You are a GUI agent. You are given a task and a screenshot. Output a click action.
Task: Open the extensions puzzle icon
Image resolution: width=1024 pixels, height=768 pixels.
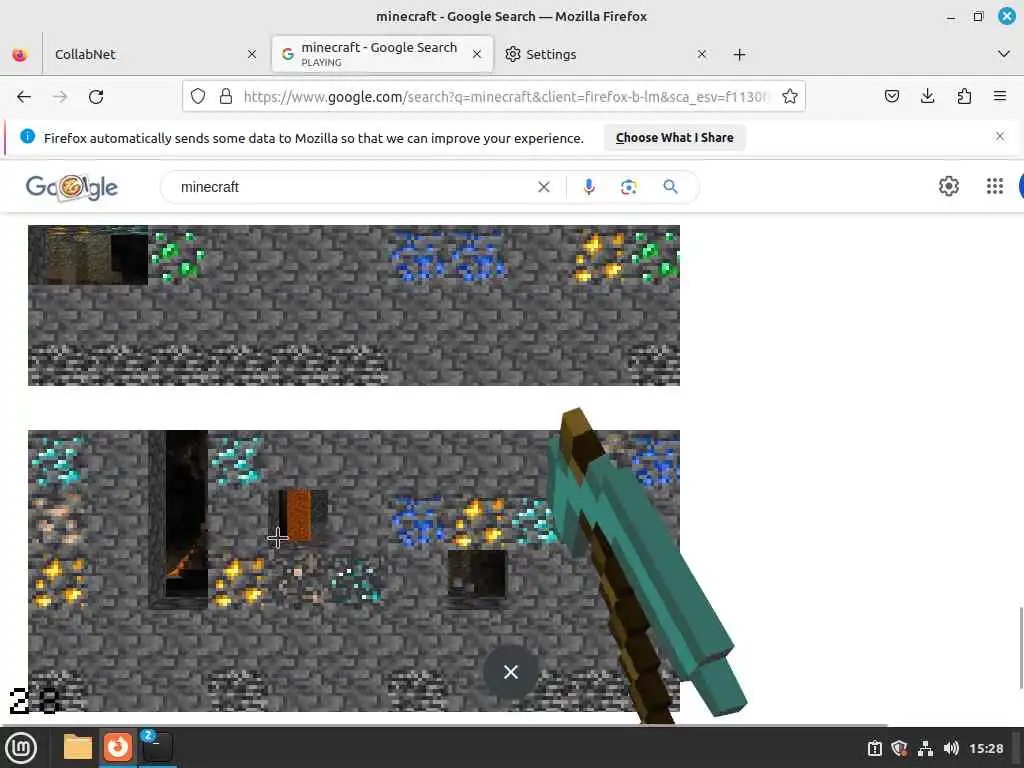pyautogui.click(x=964, y=97)
